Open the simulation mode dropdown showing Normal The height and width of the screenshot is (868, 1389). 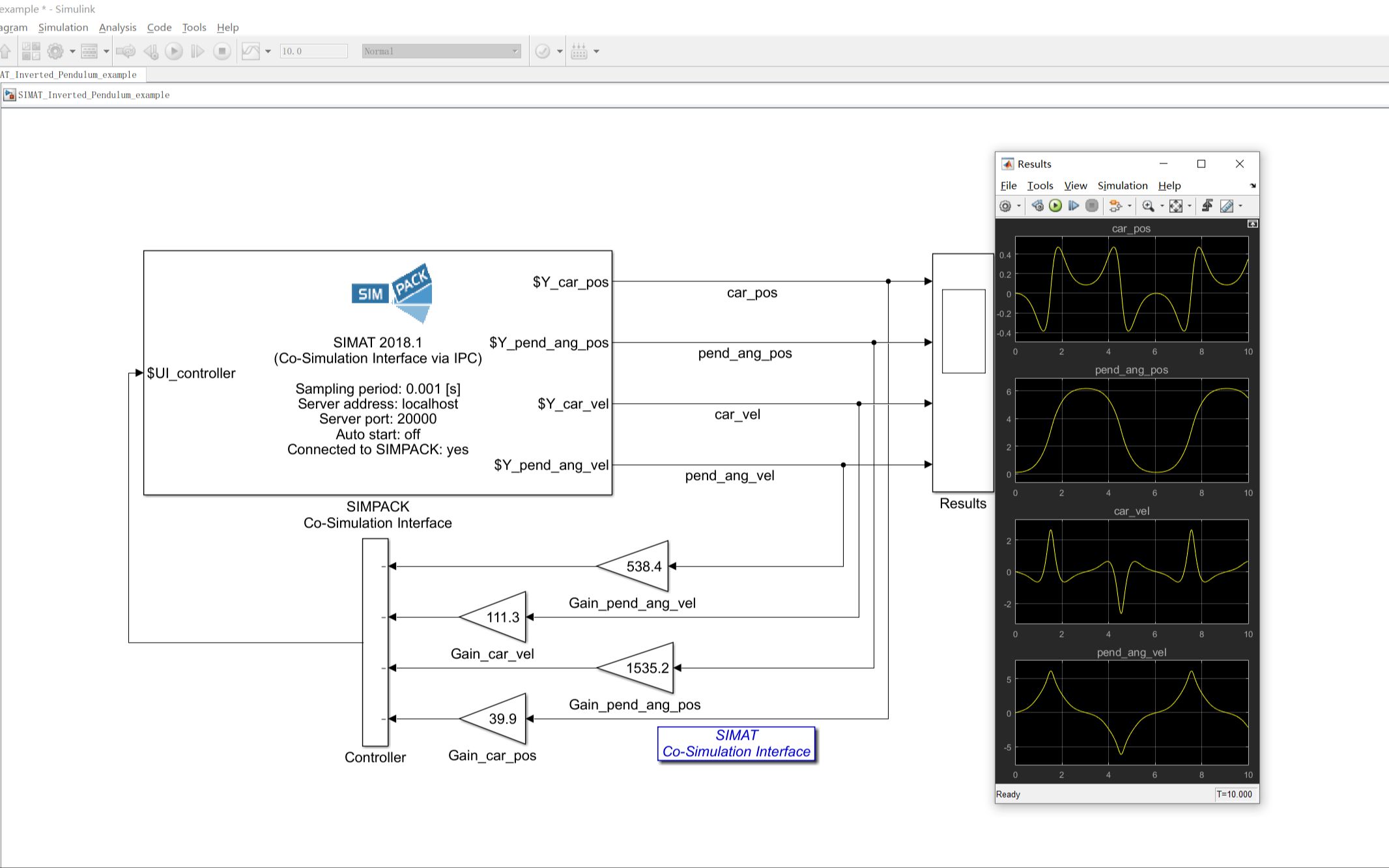click(x=441, y=51)
